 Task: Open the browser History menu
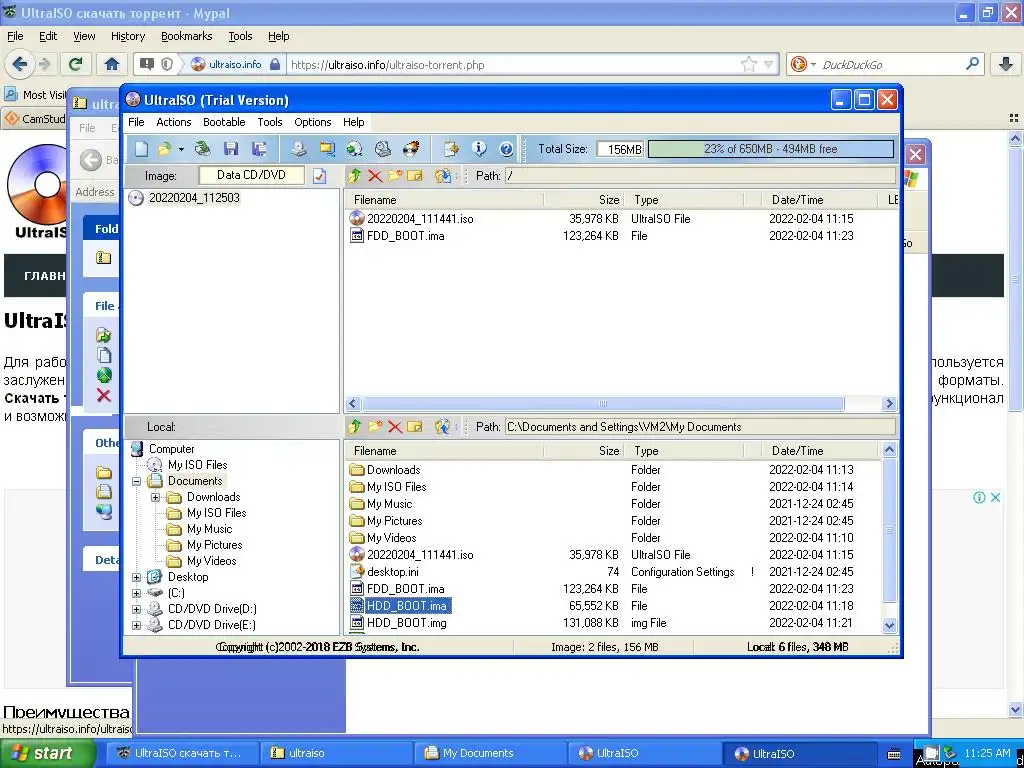tap(127, 37)
